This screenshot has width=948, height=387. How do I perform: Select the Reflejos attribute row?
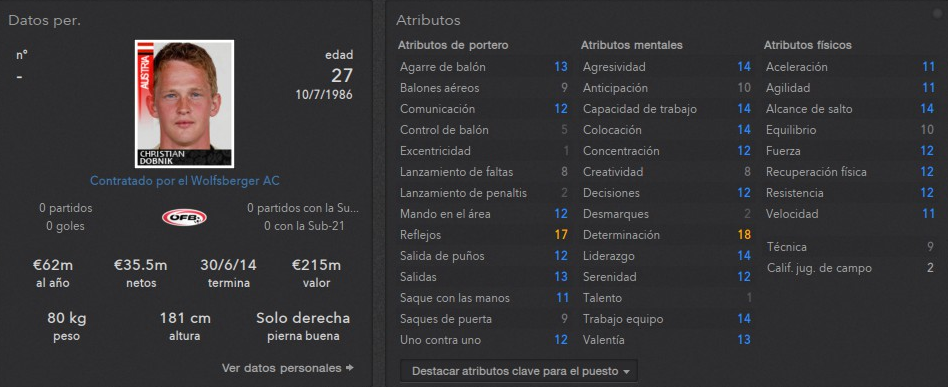[484, 235]
